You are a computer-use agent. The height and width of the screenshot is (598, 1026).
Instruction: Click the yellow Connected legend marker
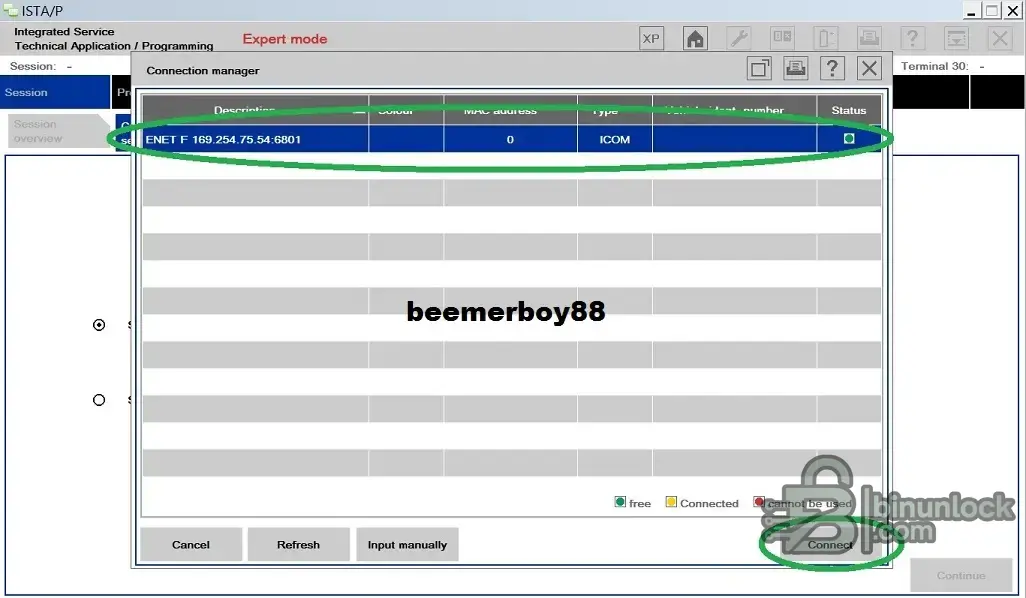tap(671, 502)
